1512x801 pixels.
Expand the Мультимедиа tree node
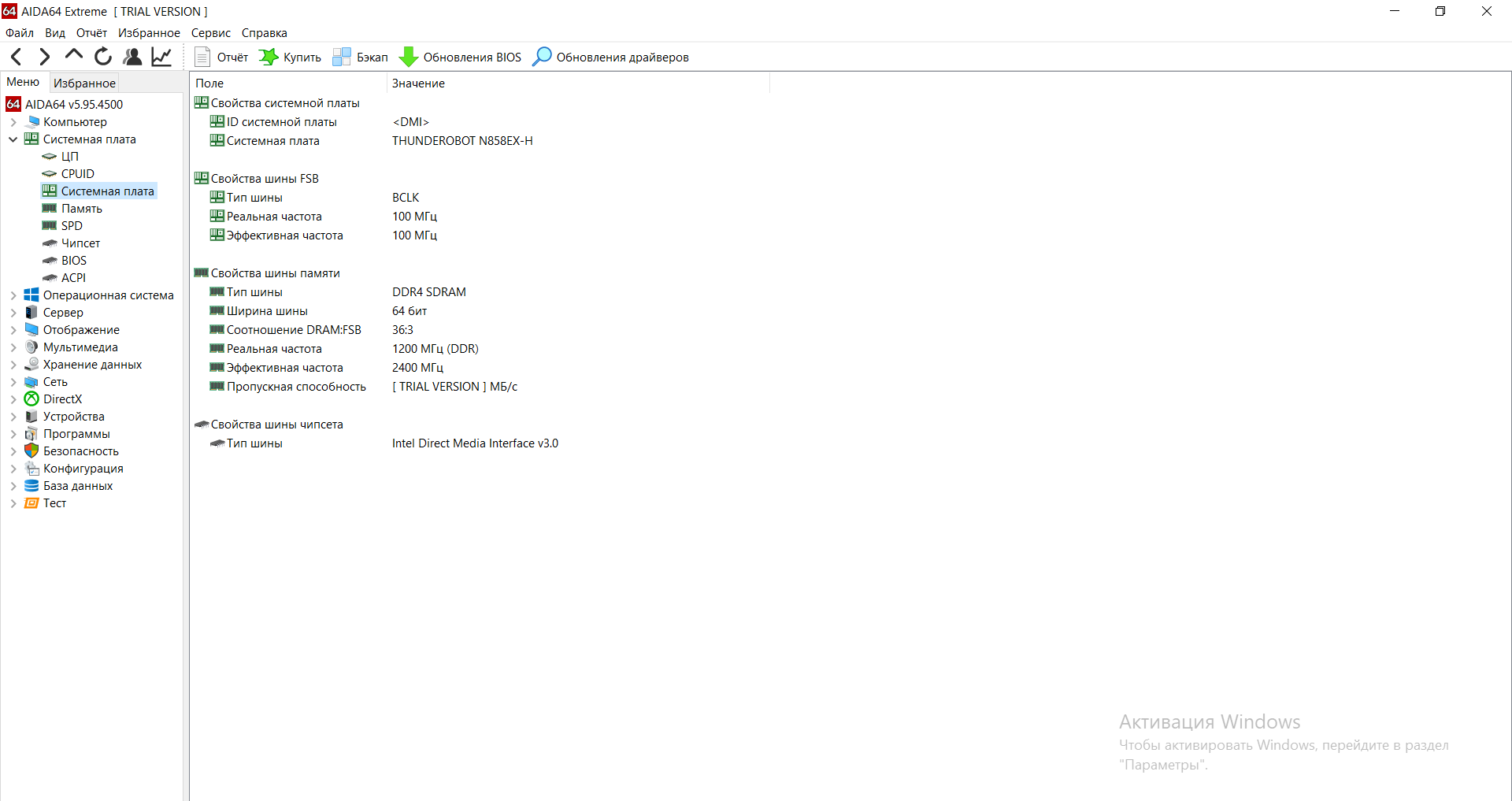[13, 347]
